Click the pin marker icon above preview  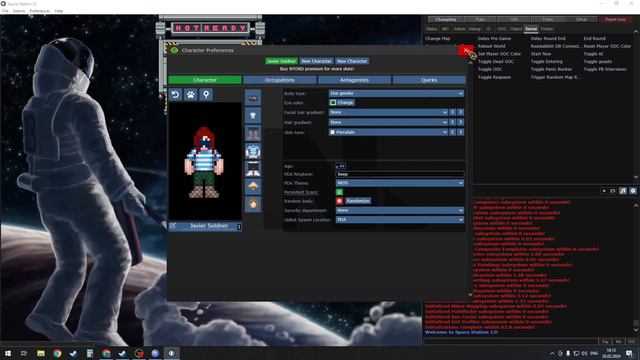[x=206, y=95]
